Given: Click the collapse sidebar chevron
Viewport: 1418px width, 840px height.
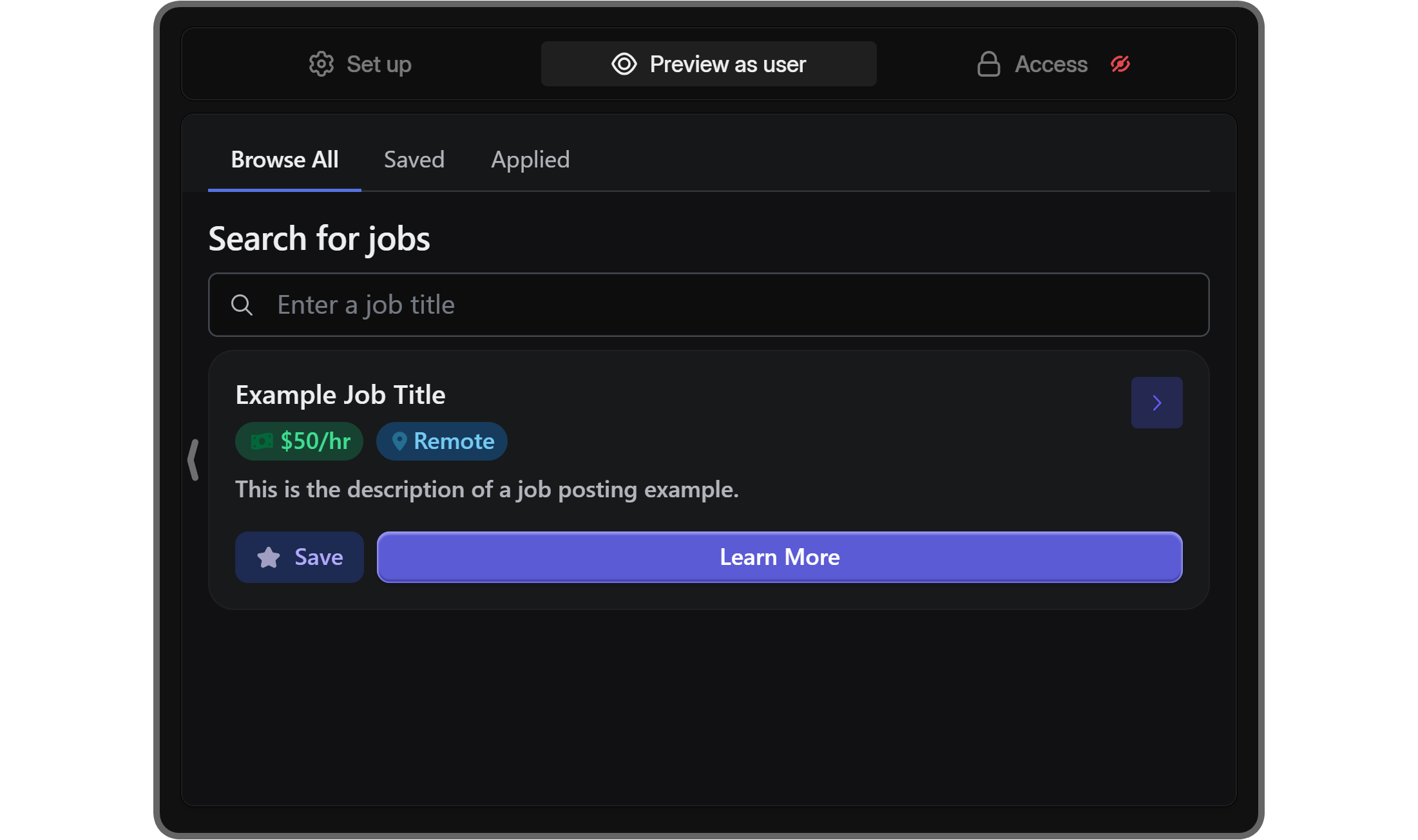Looking at the screenshot, I should pos(193,460).
